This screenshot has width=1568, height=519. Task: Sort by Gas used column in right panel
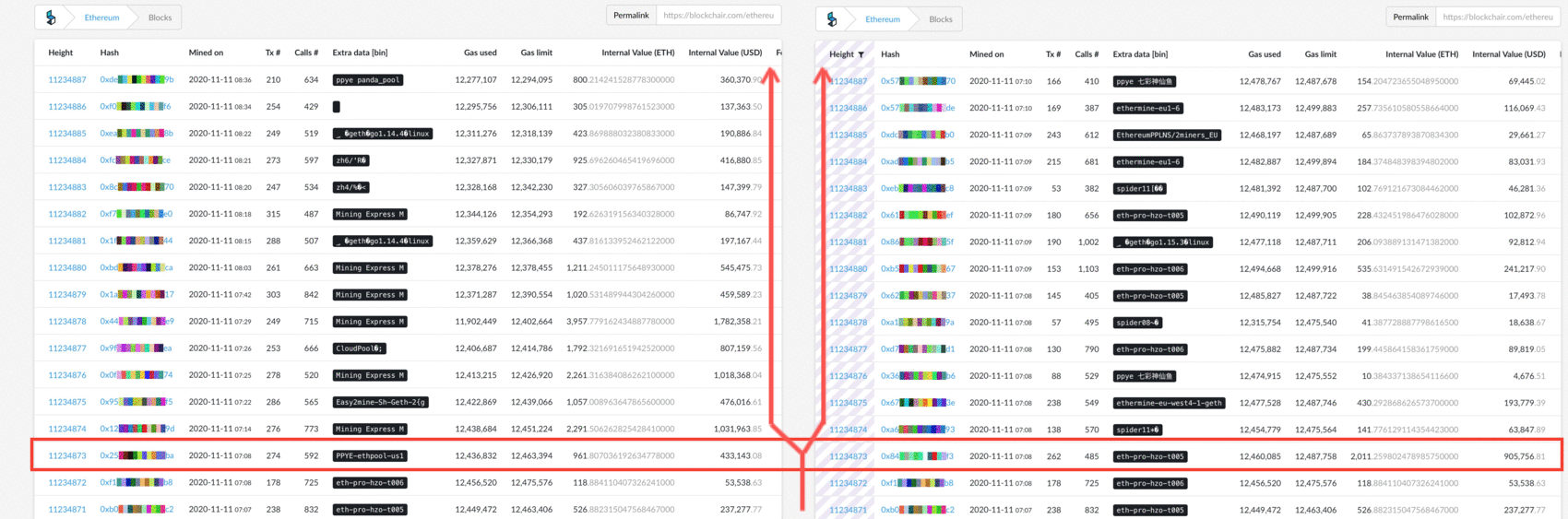(1265, 54)
